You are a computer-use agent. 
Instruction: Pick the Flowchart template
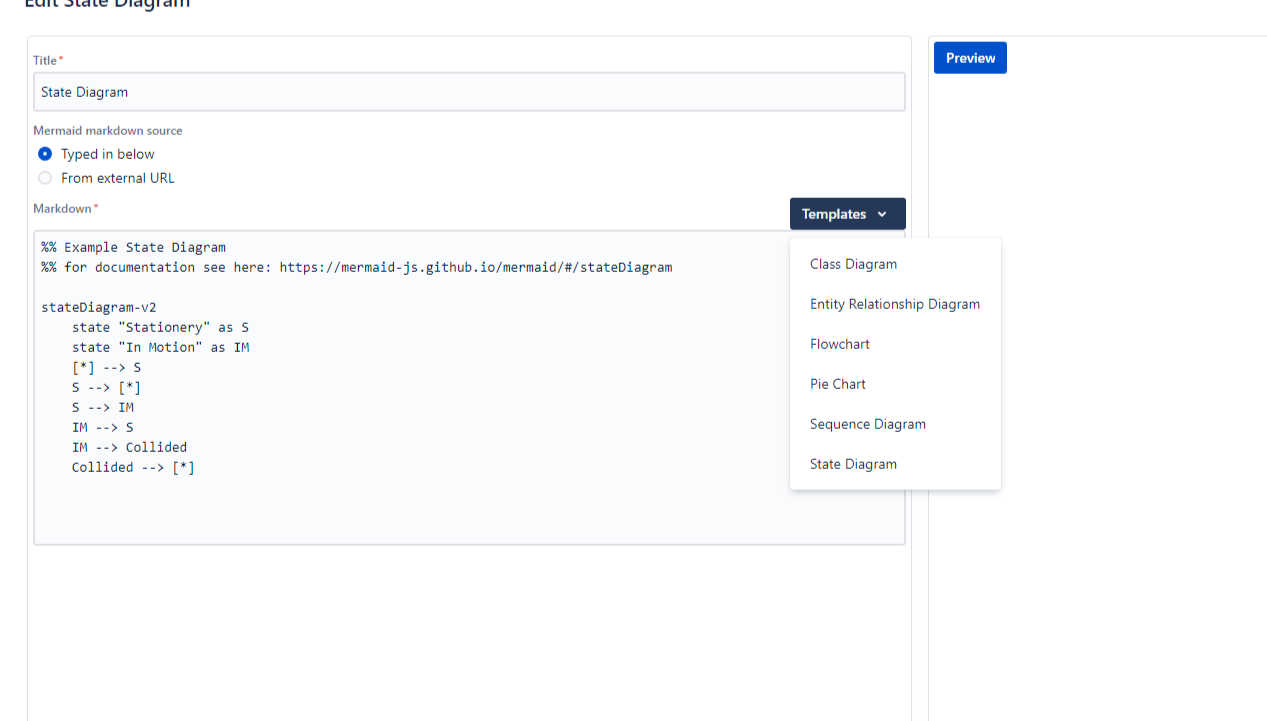(x=839, y=344)
